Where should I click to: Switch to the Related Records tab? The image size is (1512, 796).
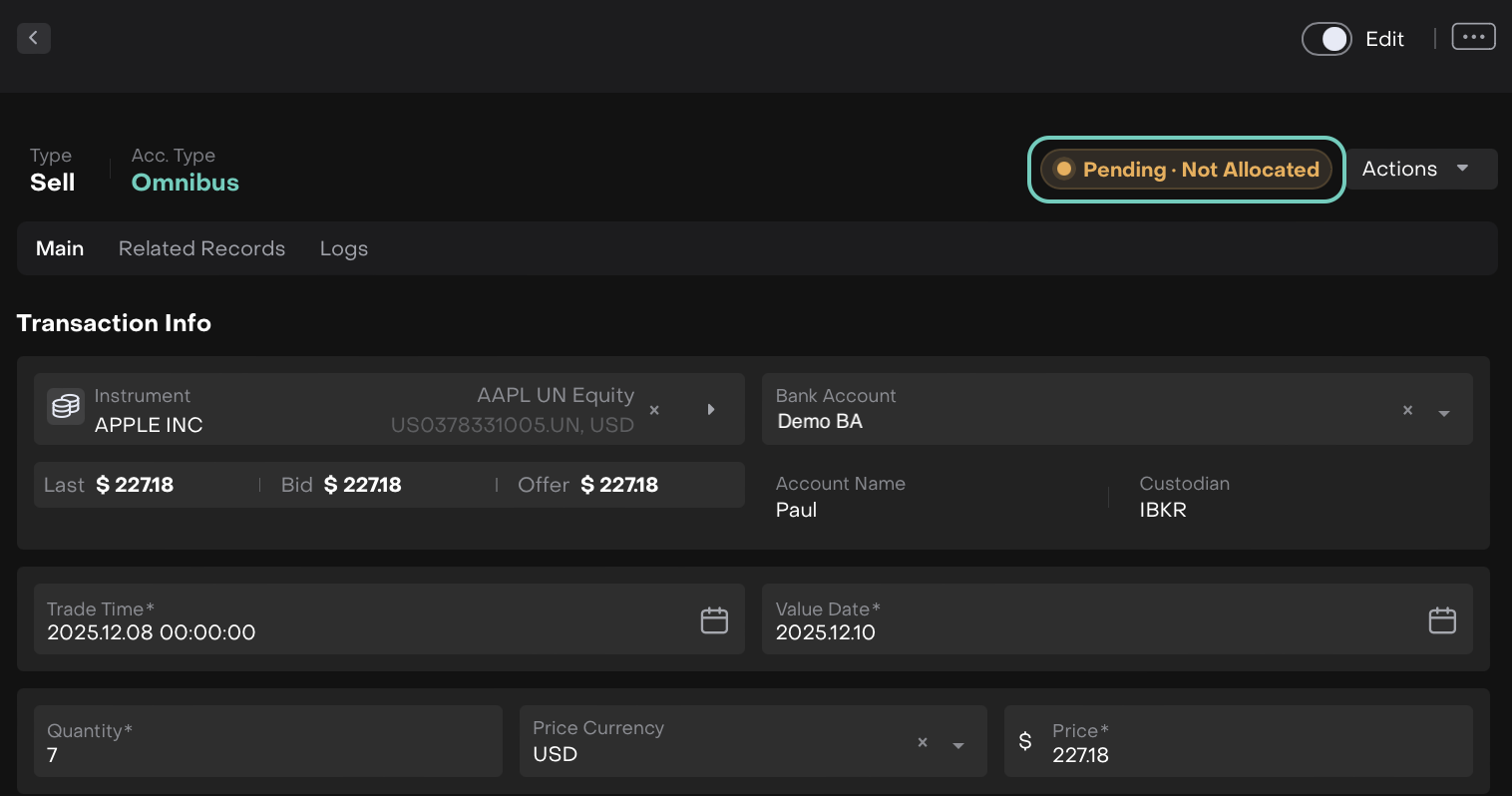pos(201,248)
